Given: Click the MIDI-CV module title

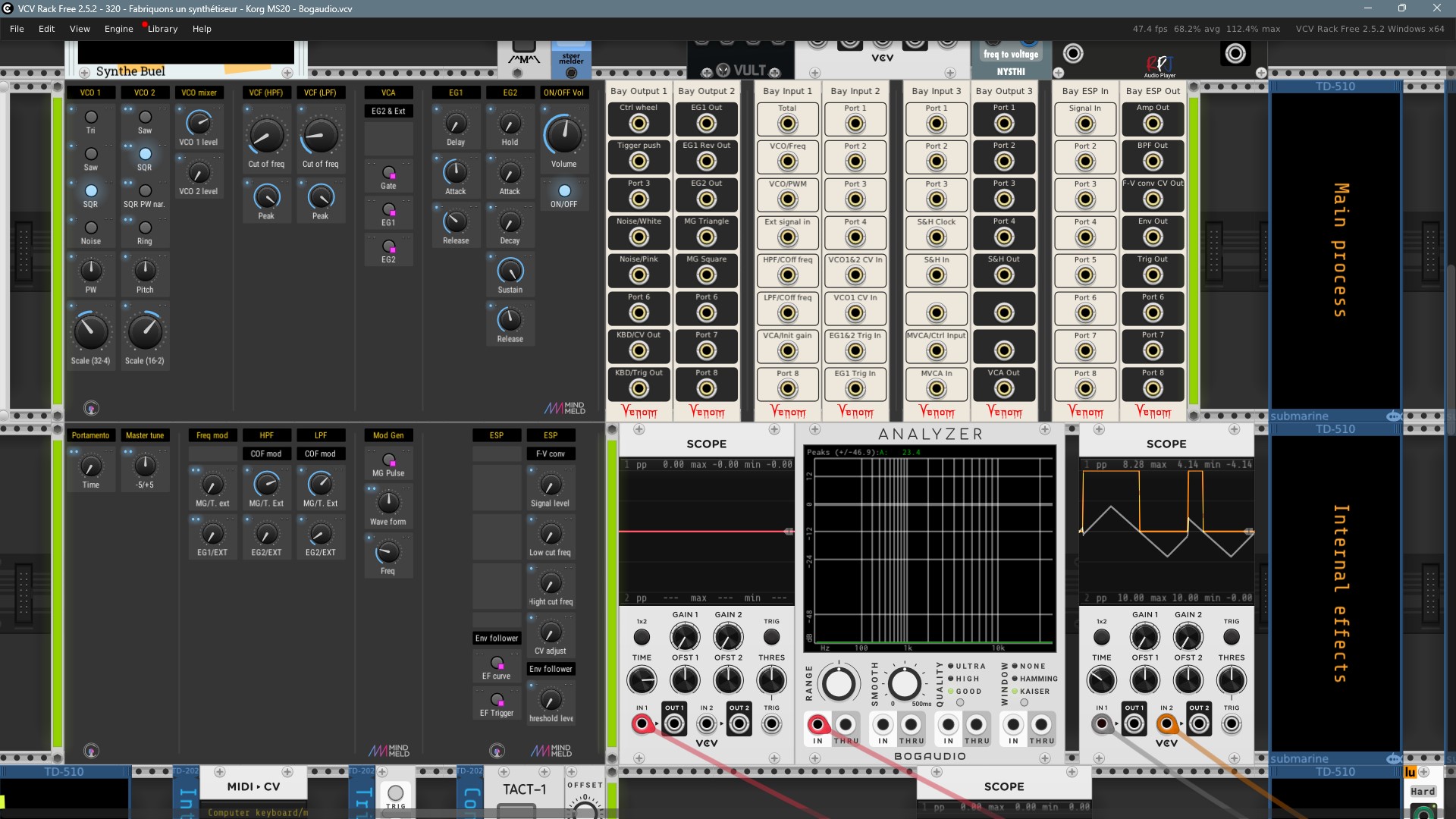Looking at the screenshot, I should pyautogui.click(x=253, y=786).
